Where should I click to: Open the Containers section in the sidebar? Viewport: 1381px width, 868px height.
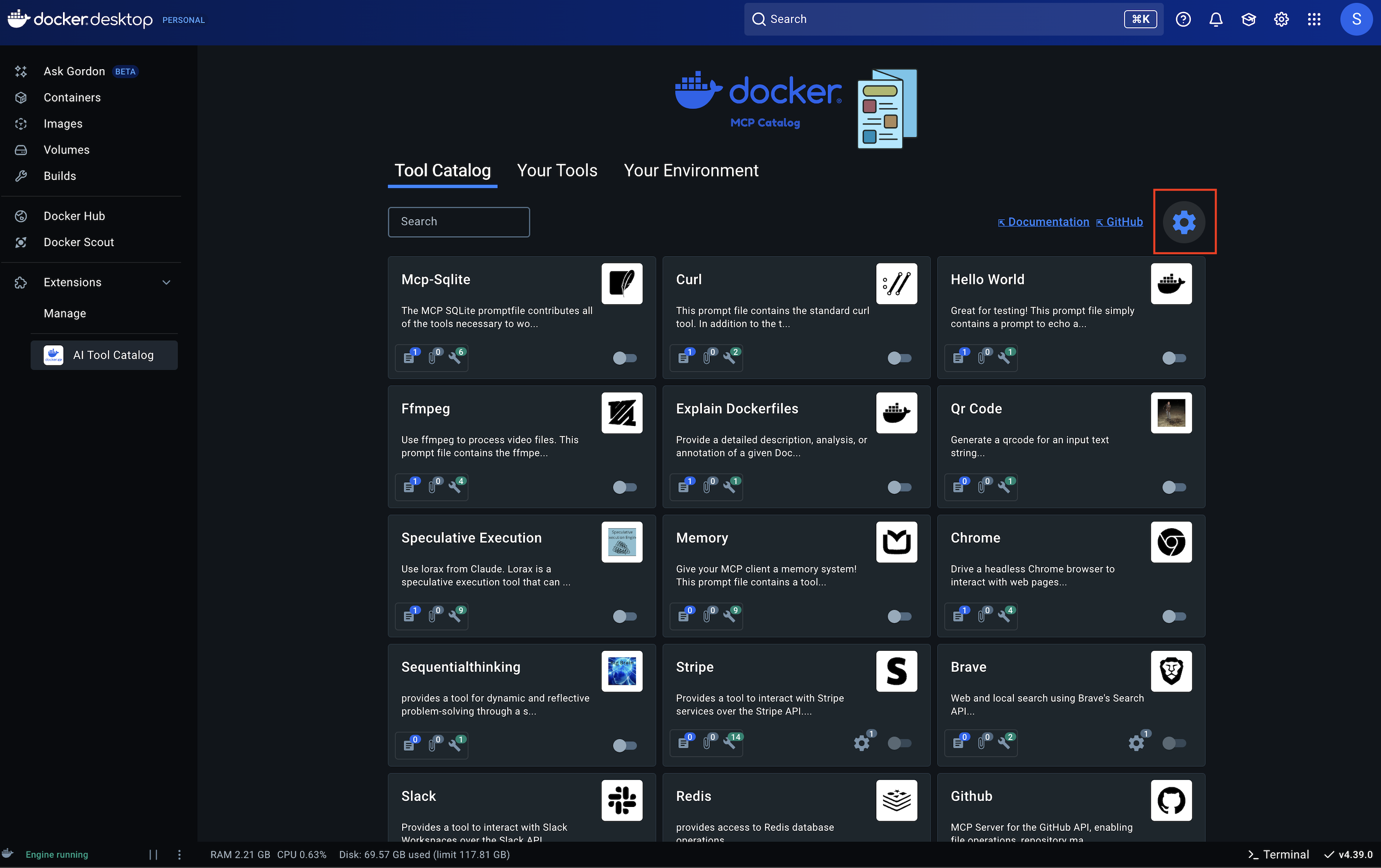point(72,97)
